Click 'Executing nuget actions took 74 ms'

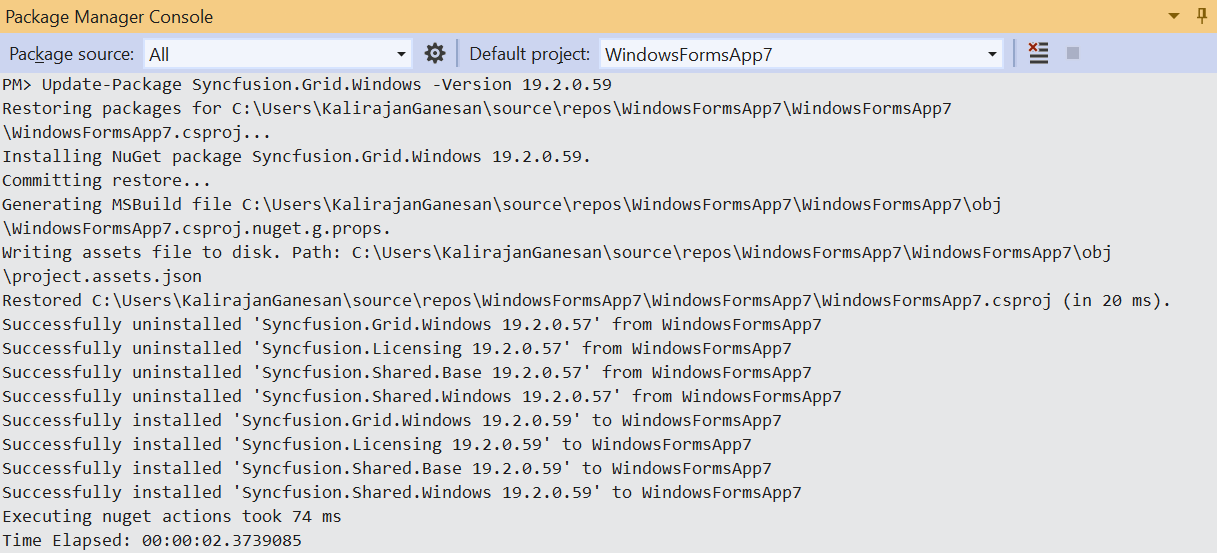[x=172, y=516]
